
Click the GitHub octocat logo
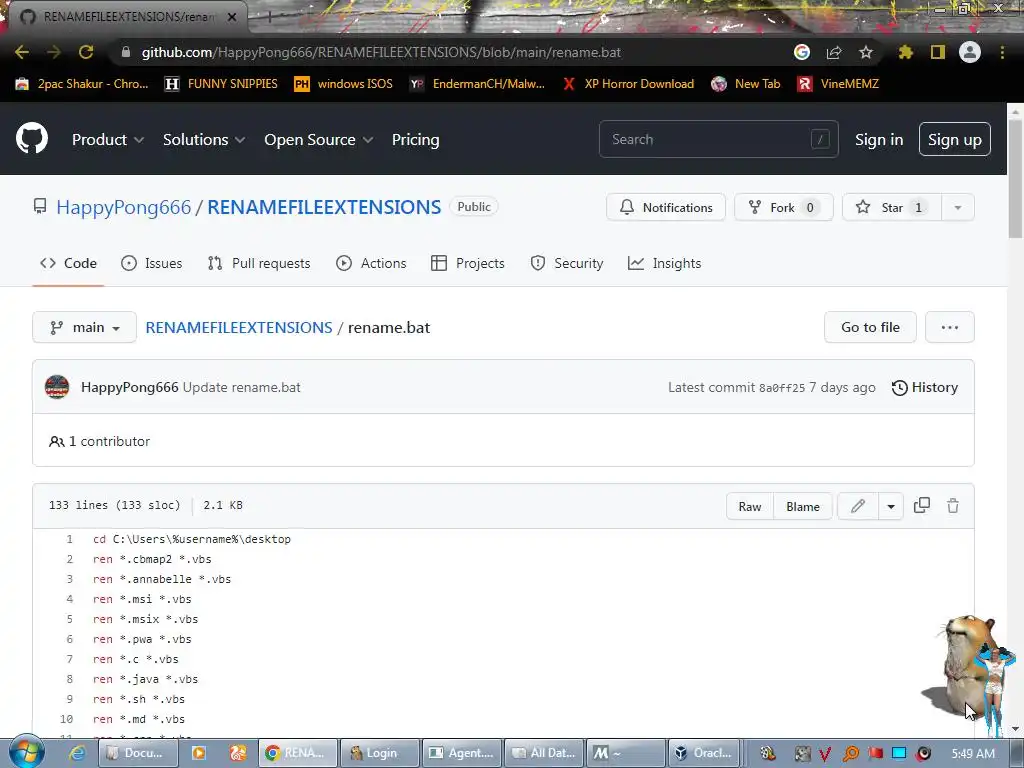pos(31,138)
